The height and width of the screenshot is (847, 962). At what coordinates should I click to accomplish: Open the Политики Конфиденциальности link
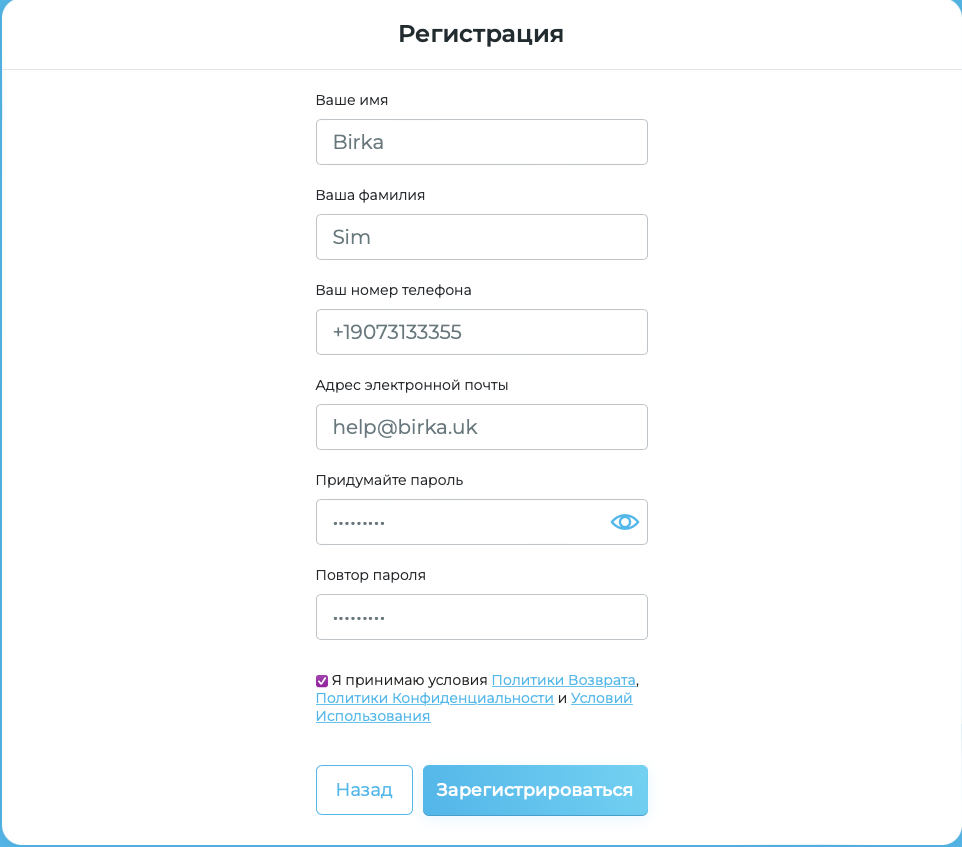pyautogui.click(x=435, y=698)
